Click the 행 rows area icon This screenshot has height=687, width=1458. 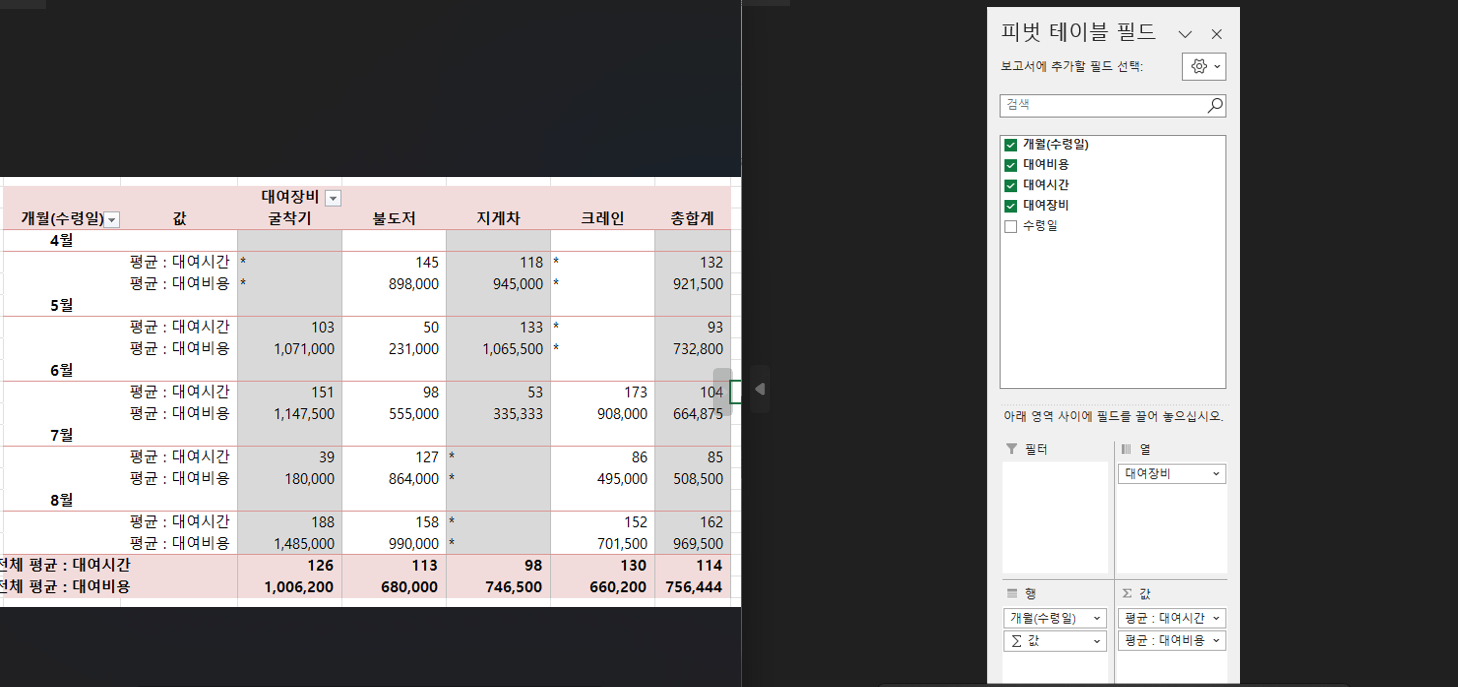coord(1011,593)
